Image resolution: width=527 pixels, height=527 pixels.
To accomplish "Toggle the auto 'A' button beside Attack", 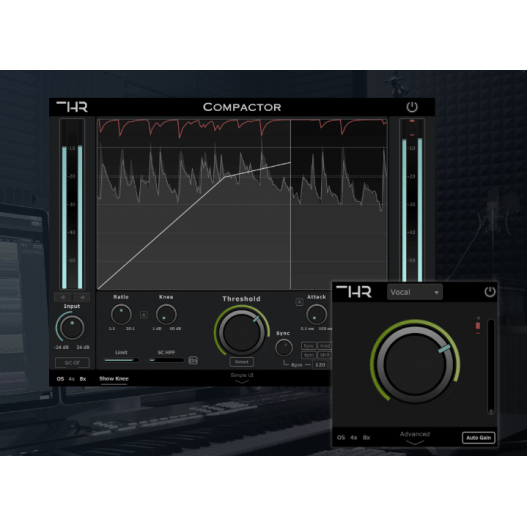I will click(299, 302).
